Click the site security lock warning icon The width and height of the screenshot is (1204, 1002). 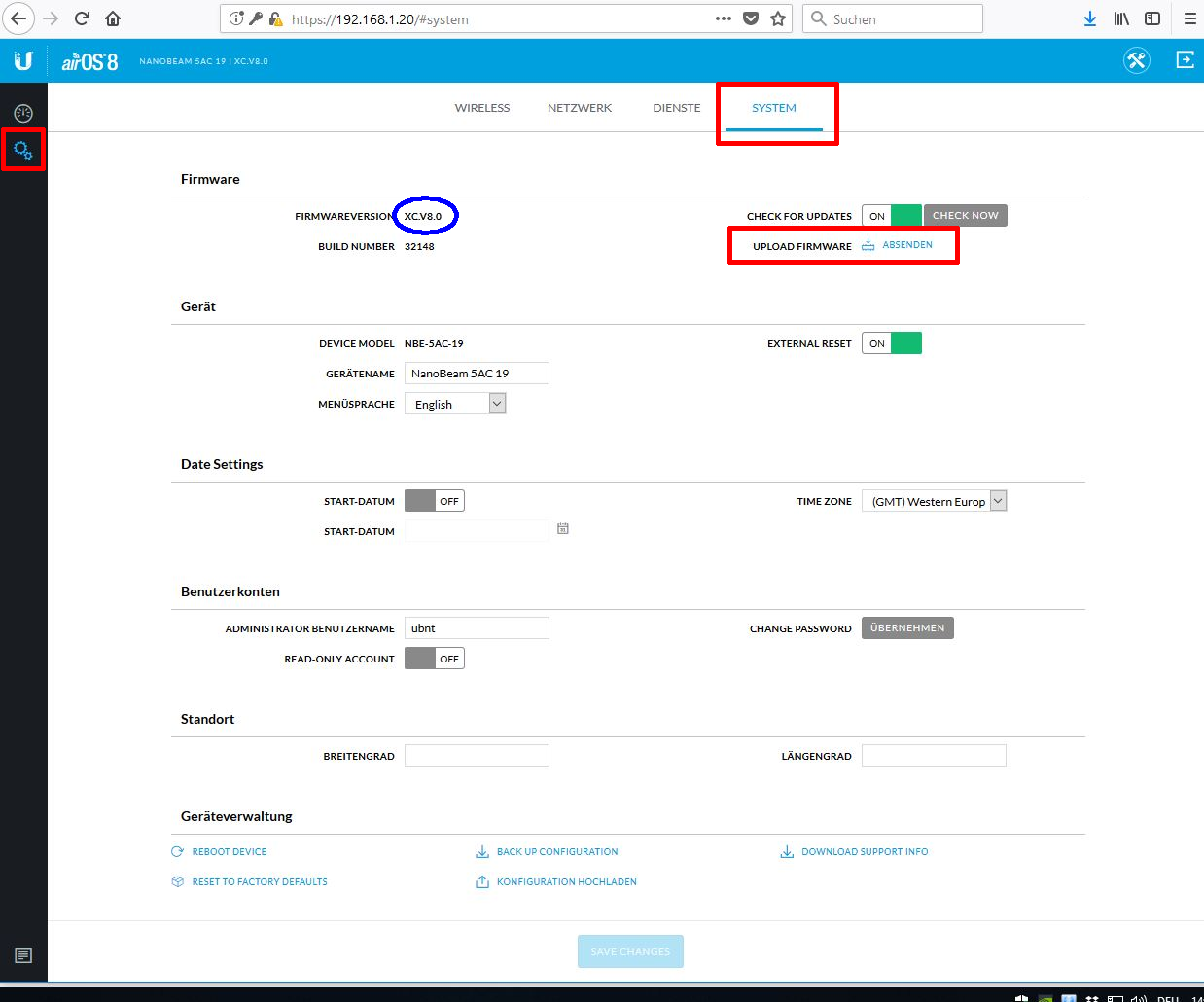[x=275, y=18]
